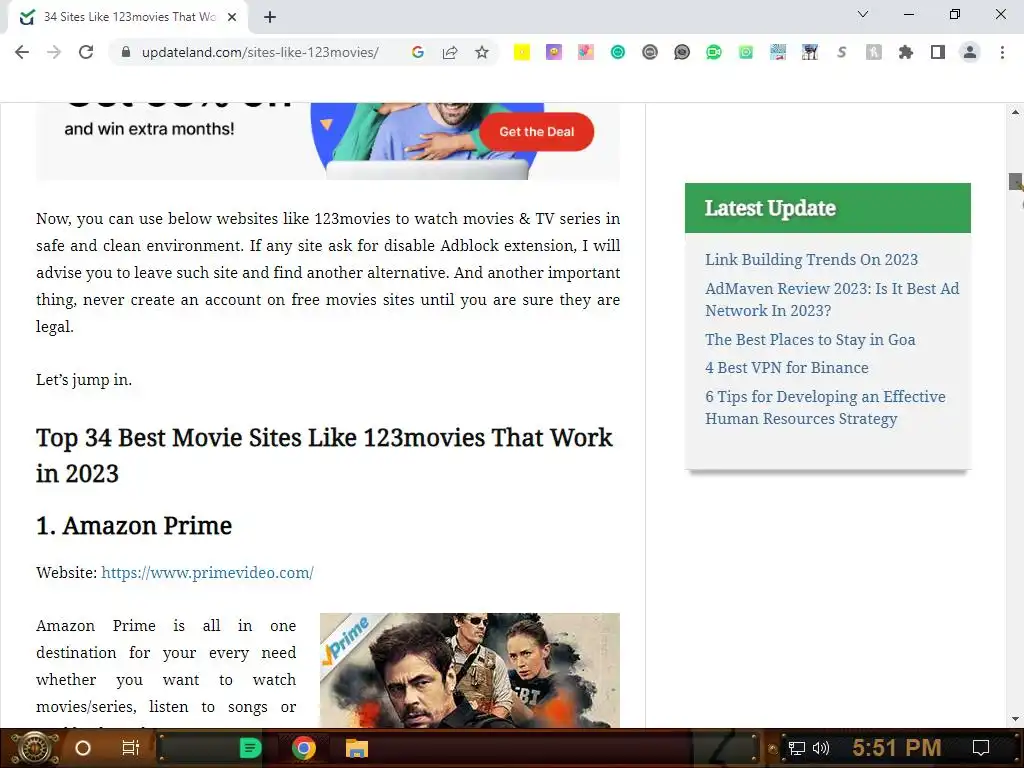View site info via padlock icon
Screen dimensions: 1024x768
tap(126, 52)
